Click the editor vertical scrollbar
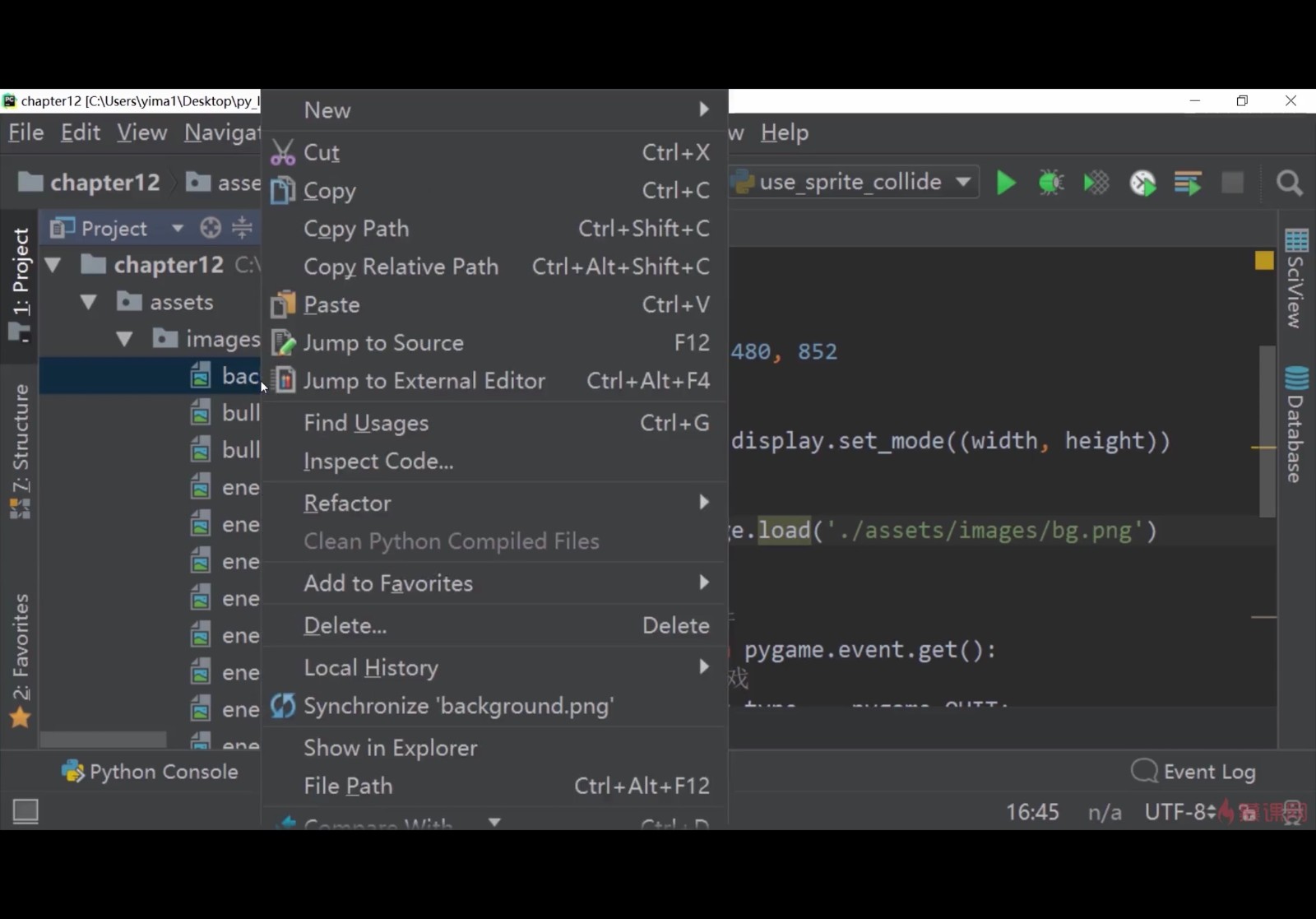The width and height of the screenshot is (1316, 919). (1267, 431)
